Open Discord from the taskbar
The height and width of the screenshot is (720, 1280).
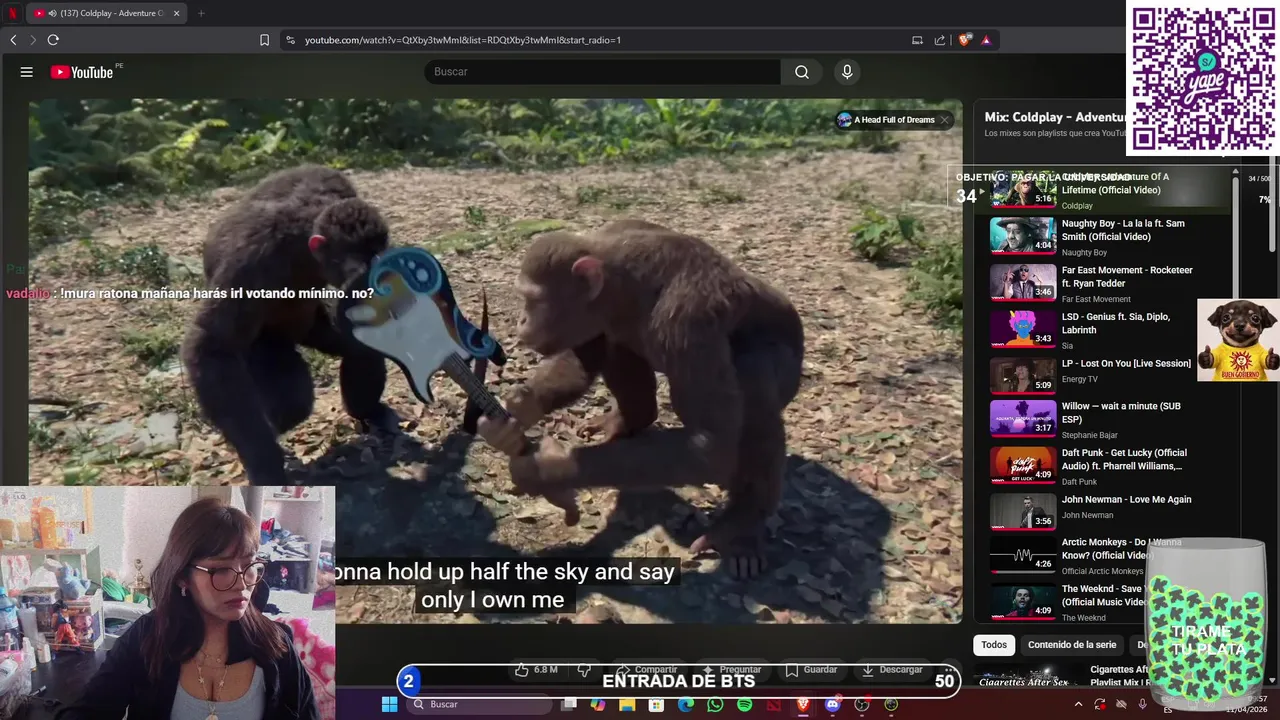[832, 705]
